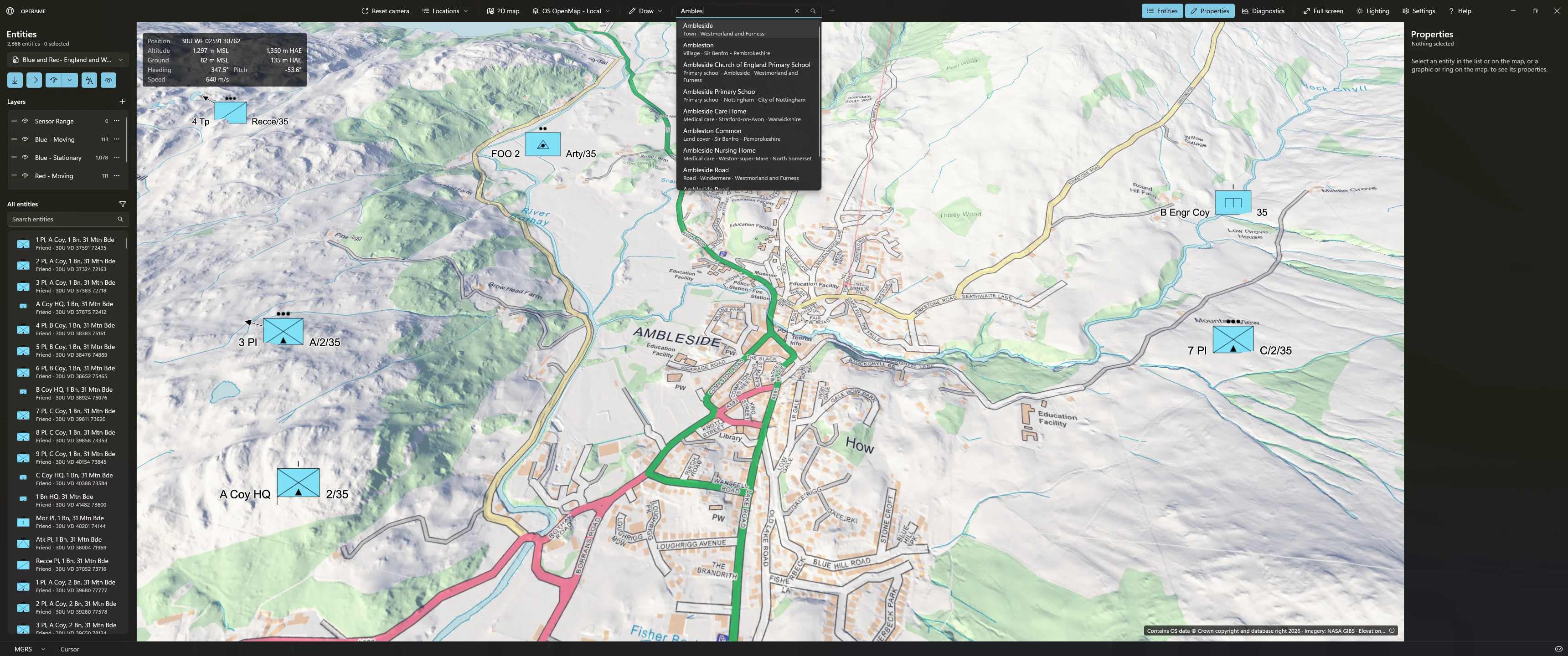Image resolution: width=1568 pixels, height=656 pixels.
Task: Open more options for Blue - Moving layer
Action: click(117, 139)
